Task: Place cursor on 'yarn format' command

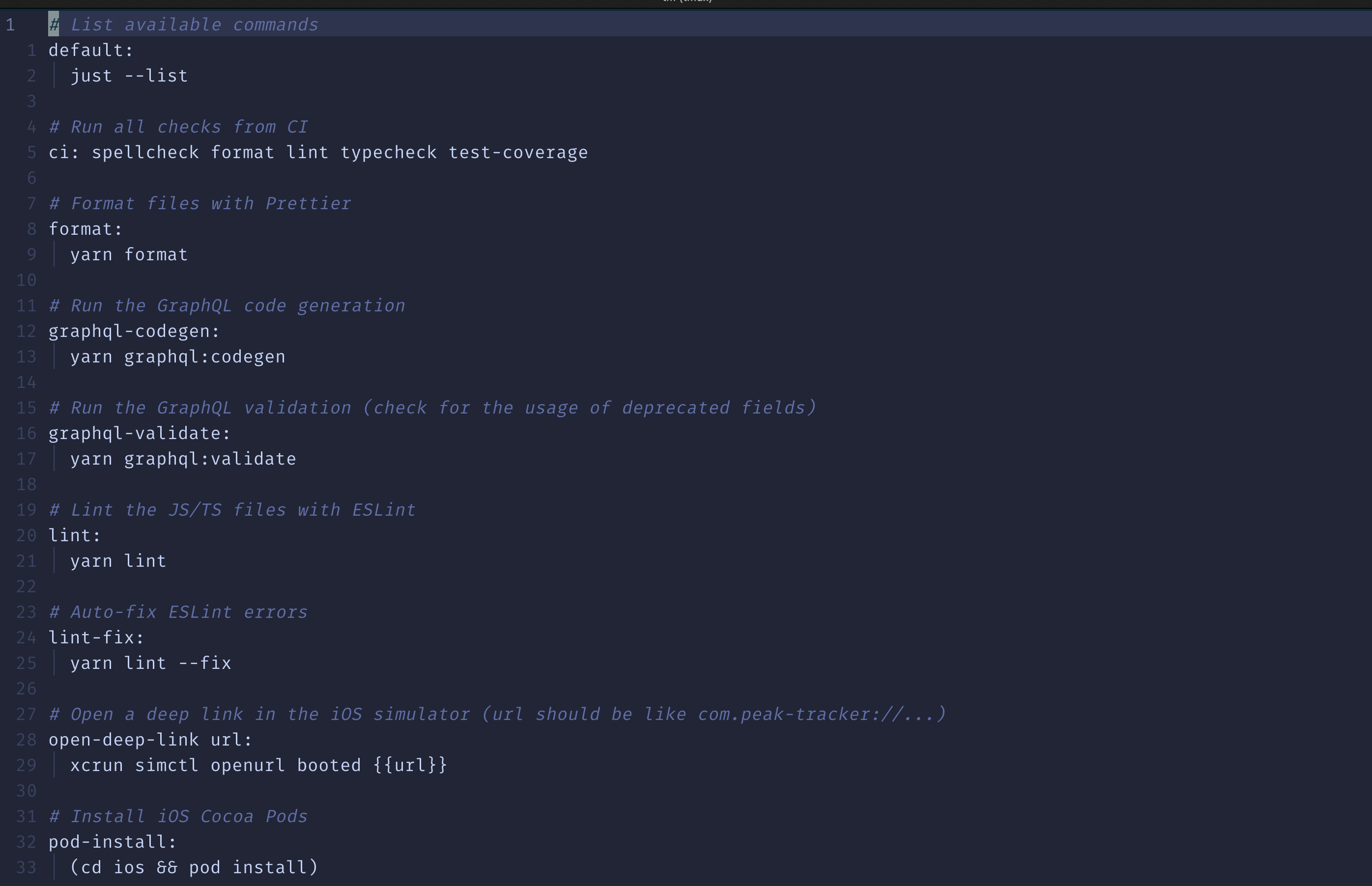Action: [129, 255]
